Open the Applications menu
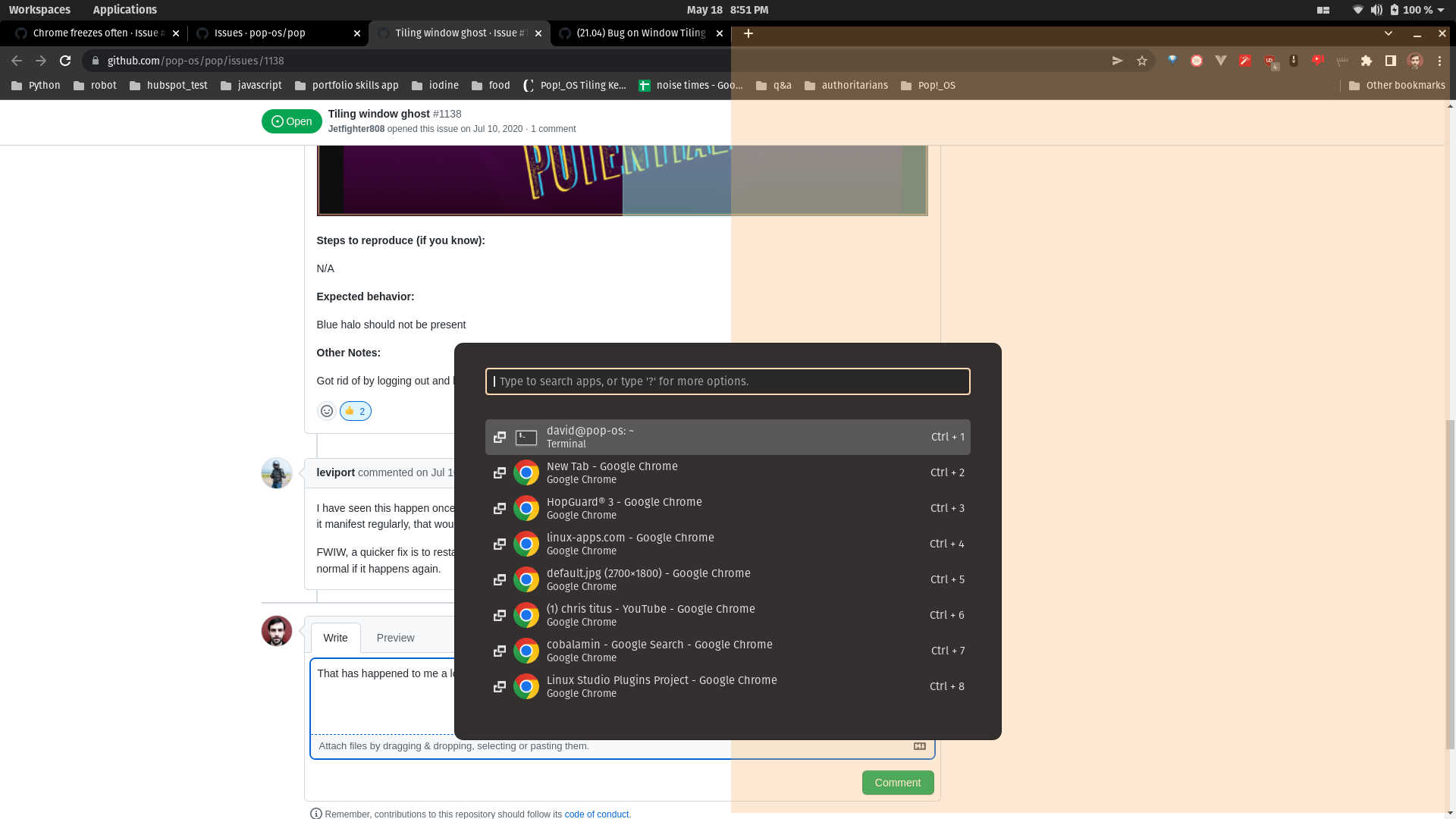This screenshot has width=1456, height=819. coord(124,10)
